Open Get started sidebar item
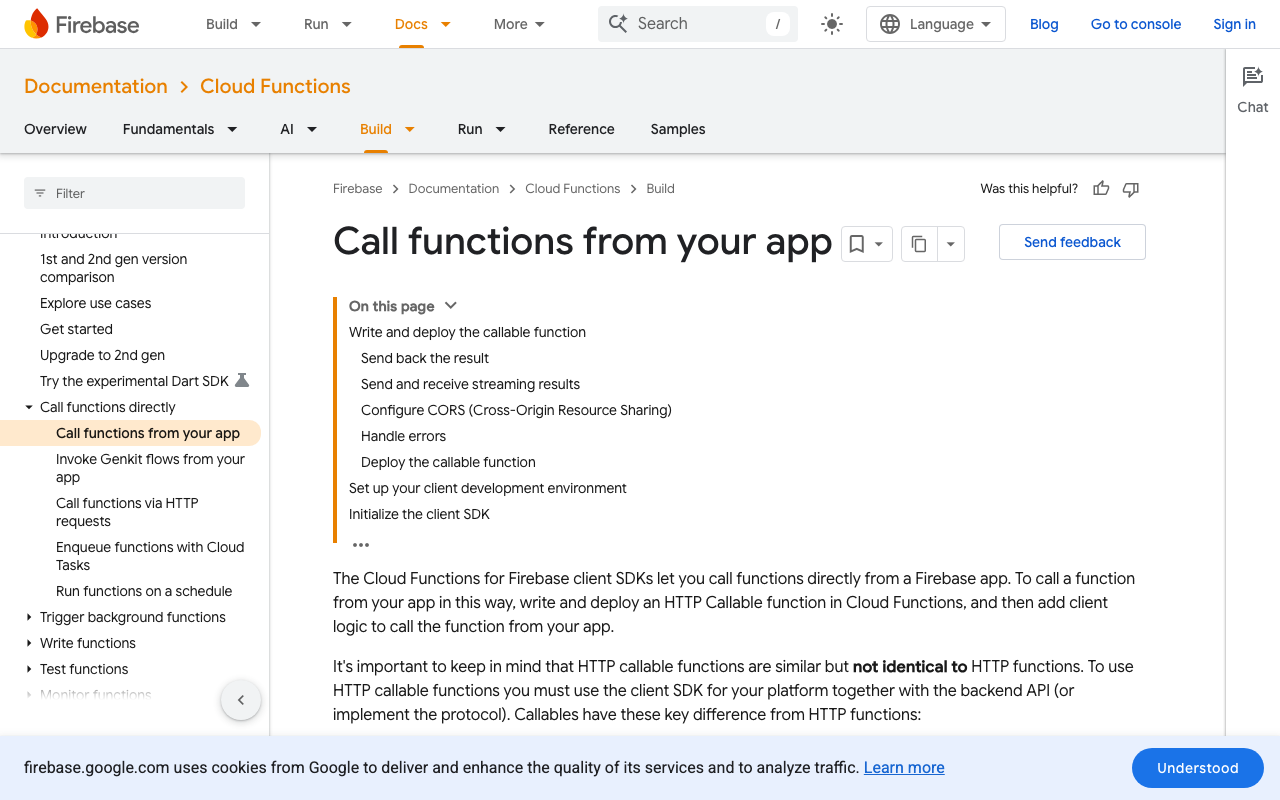Image resolution: width=1280 pixels, height=800 pixels. tap(76, 329)
